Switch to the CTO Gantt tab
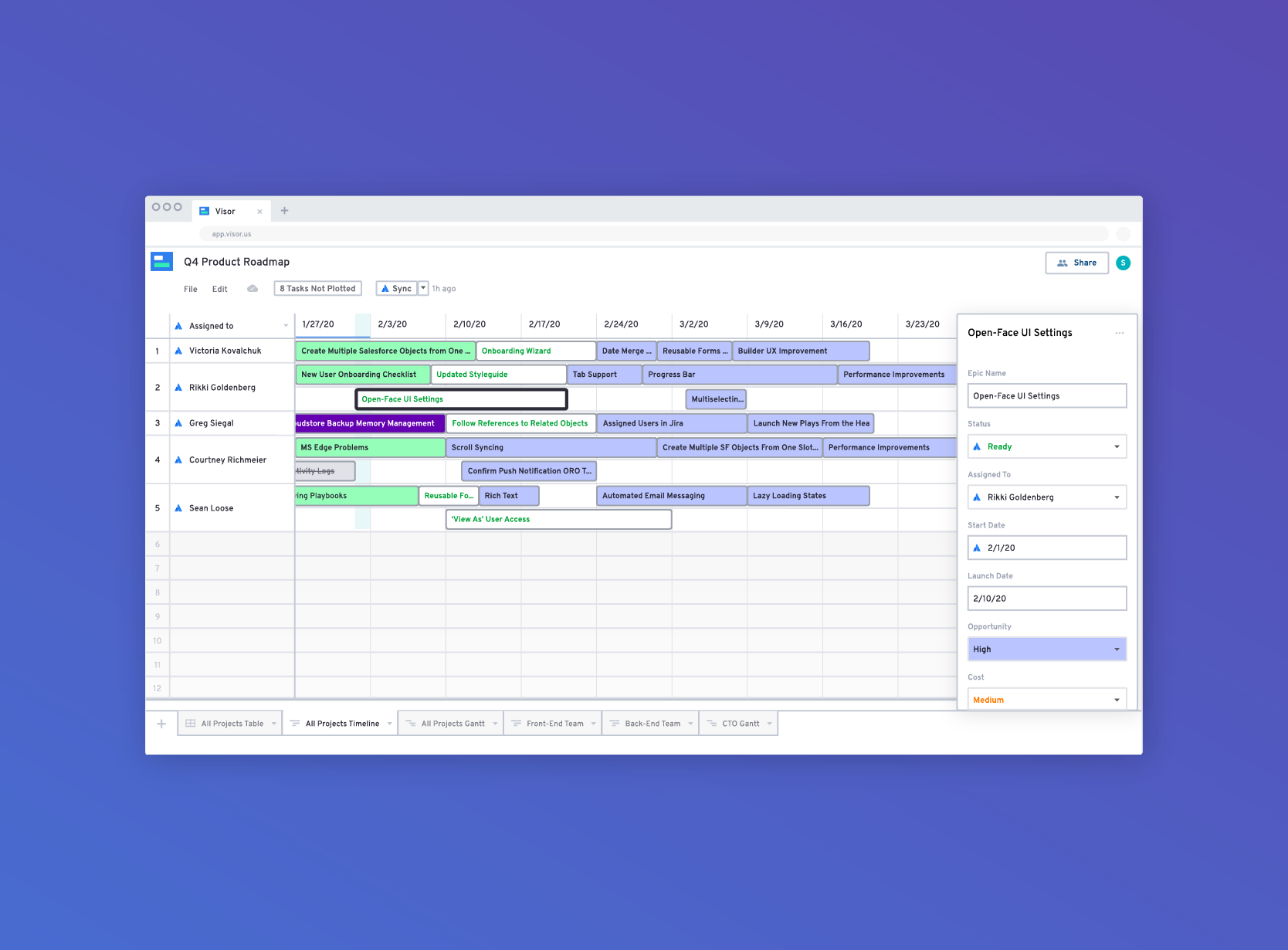 [738, 724]
